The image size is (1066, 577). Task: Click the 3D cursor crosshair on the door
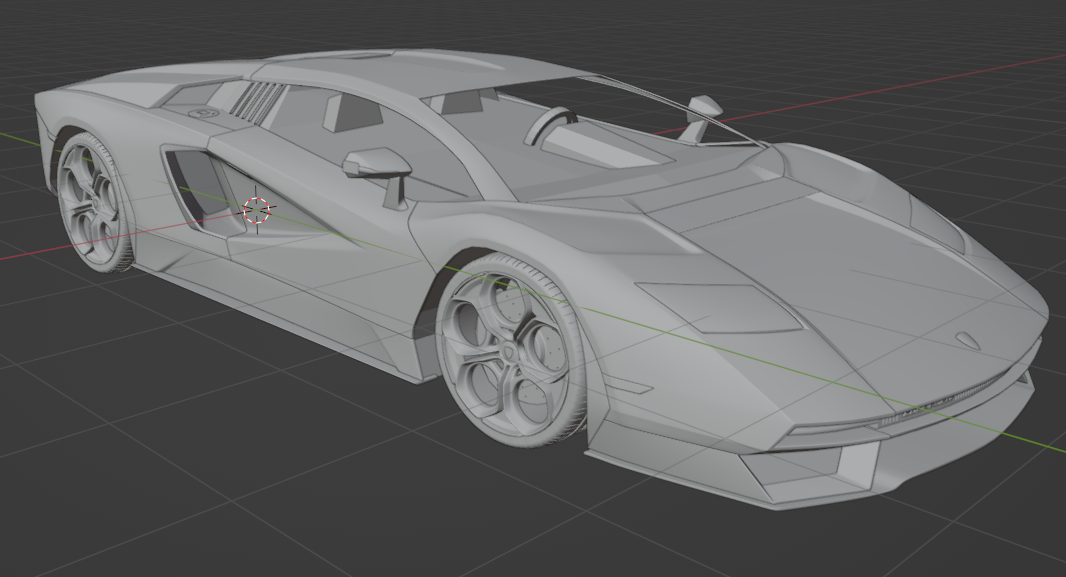(x=257, y=210)
